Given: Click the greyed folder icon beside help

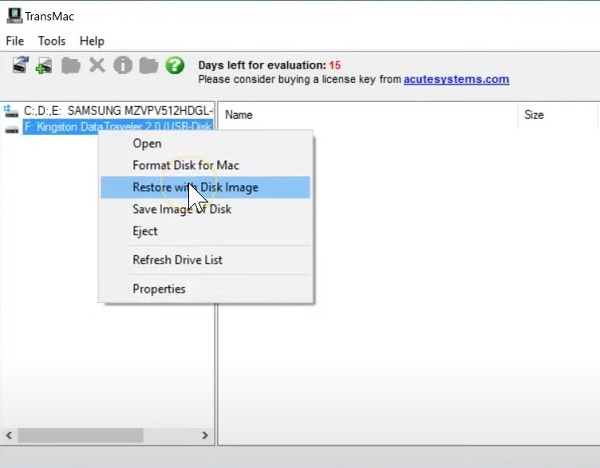Looking at the screenshot, I should (x=148, y=65).
